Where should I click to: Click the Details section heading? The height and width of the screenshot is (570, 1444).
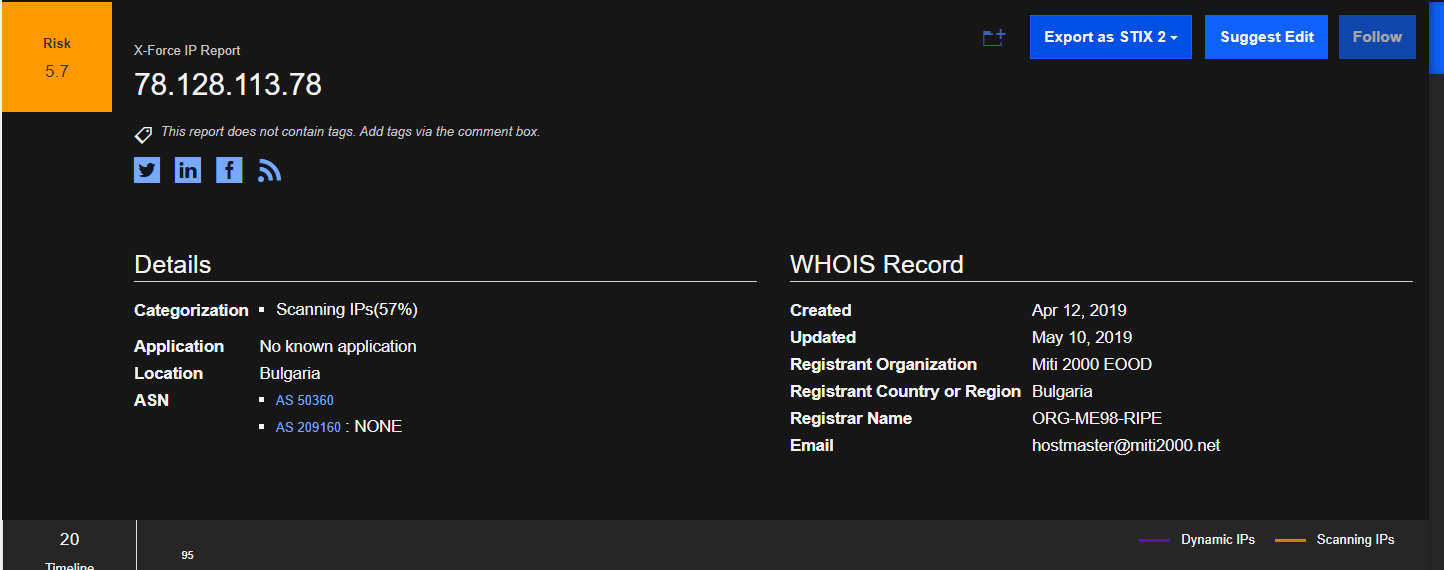click(x=173, y=265)
